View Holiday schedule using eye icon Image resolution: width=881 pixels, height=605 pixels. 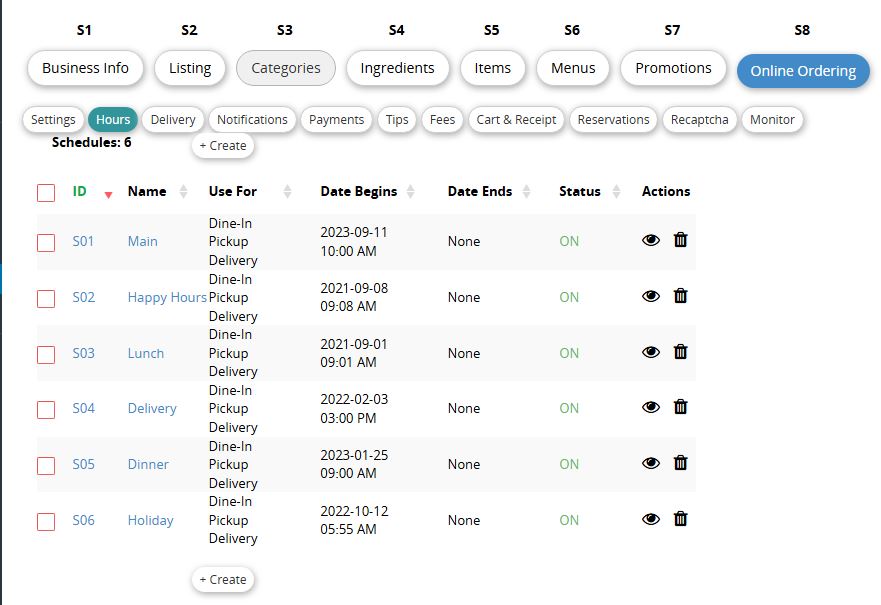[651, 519]
